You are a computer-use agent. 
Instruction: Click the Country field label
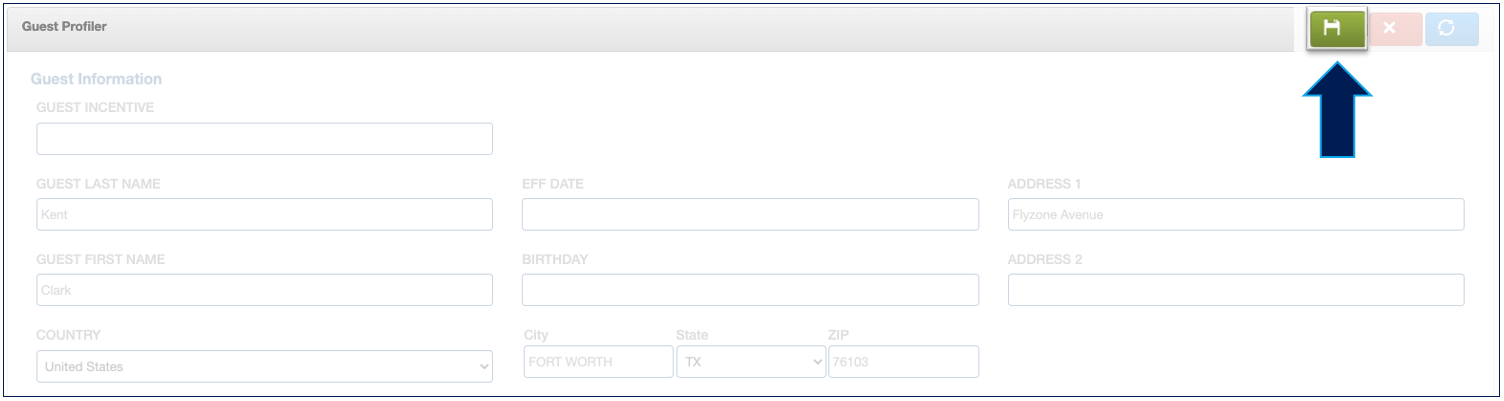tap(68, 335)
